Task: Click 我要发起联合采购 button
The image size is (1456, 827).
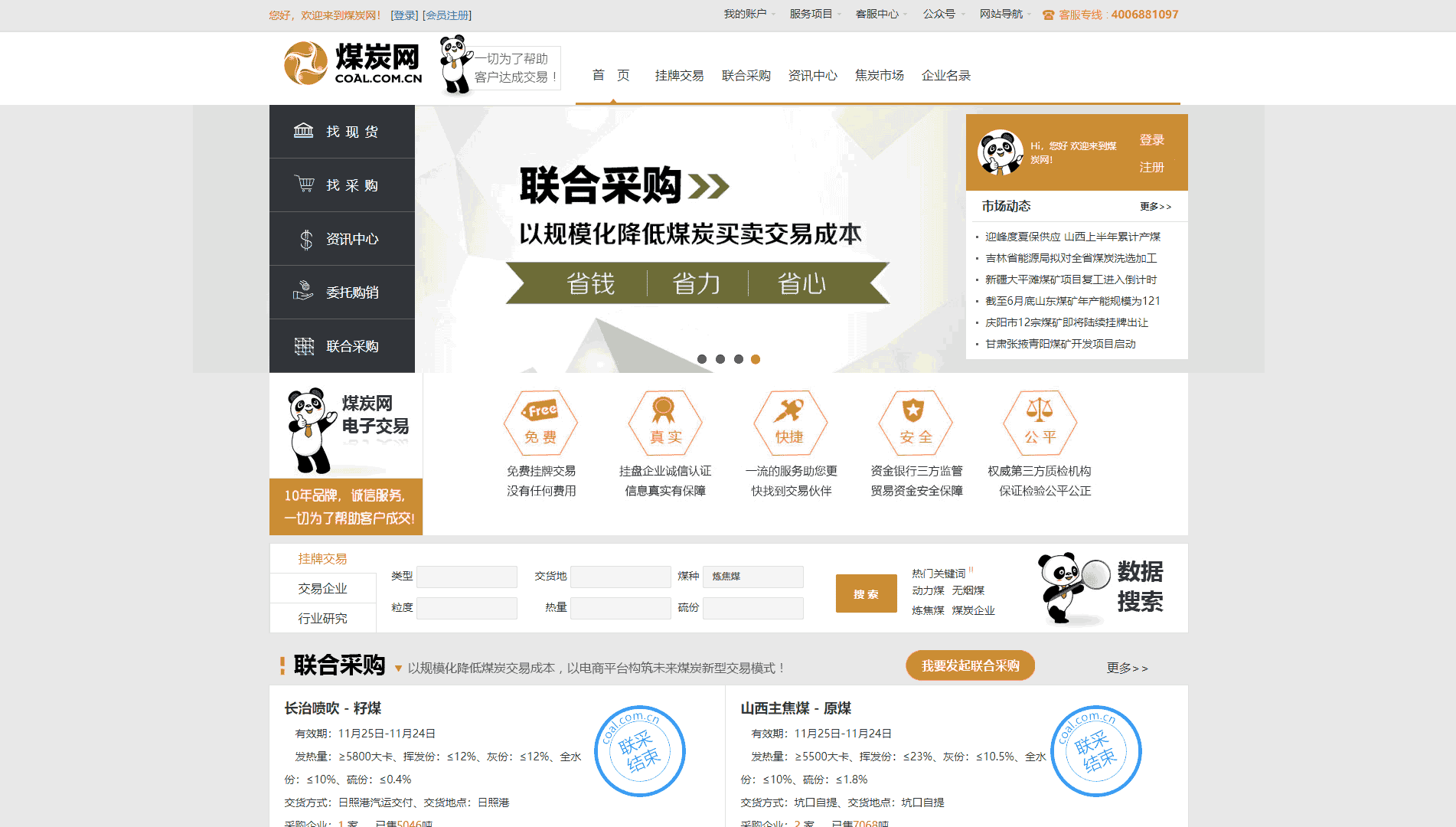Action: tap(970, 665)
